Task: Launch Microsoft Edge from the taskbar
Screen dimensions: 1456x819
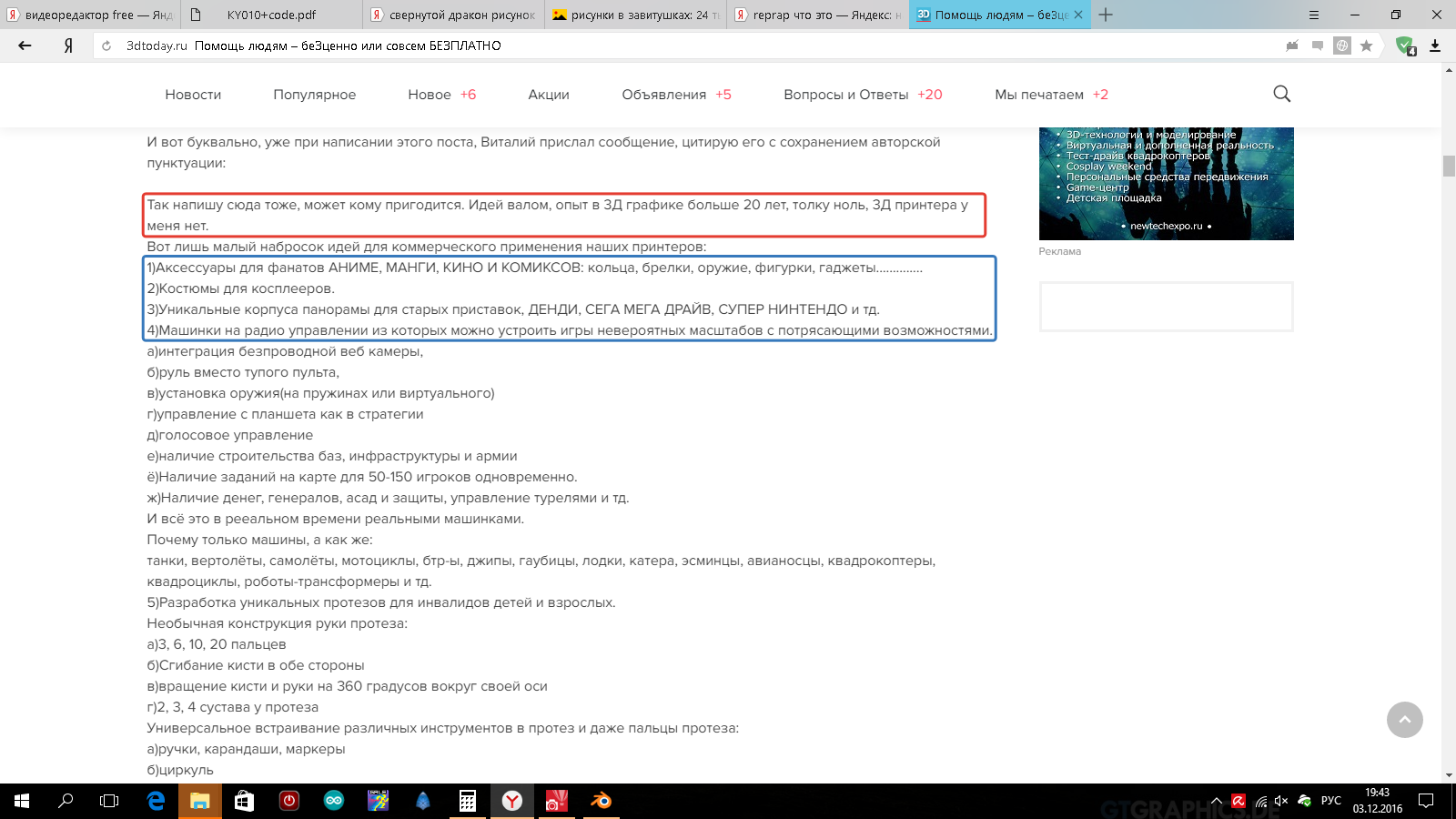Action: (156, 801)
